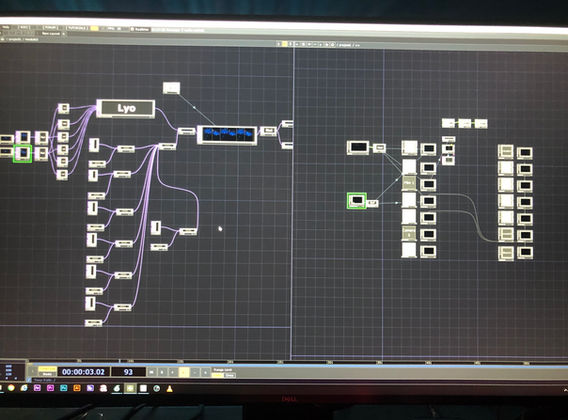Select the topmost small node wired into Lyo

click(64, 108)
